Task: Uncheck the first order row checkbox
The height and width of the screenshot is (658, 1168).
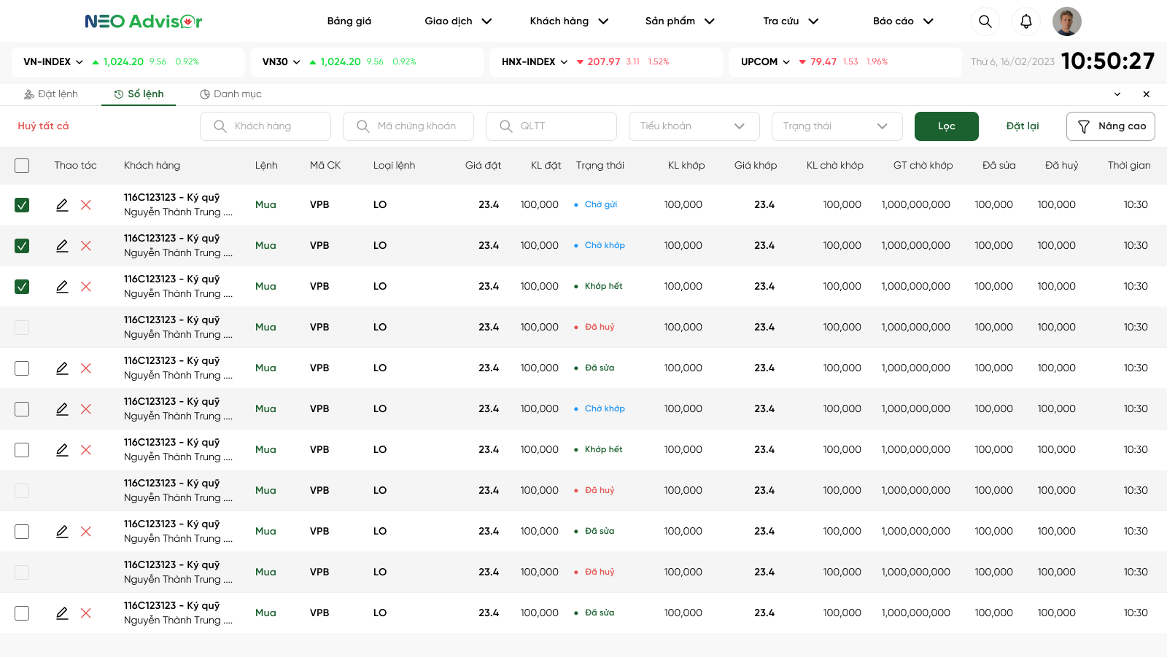Action: pyautogui.click(x=22, y=205)
